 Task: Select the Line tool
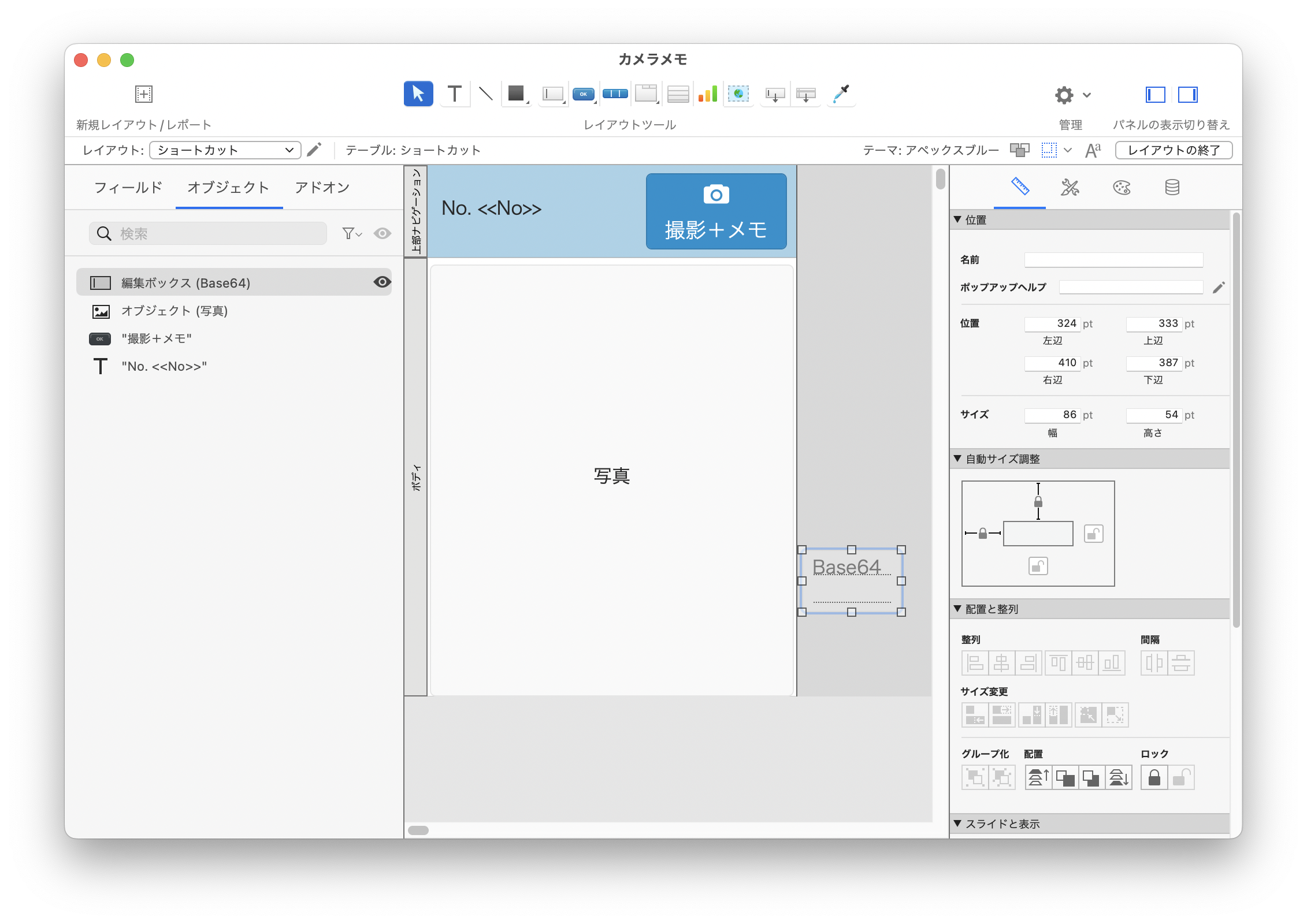(485, 94)
